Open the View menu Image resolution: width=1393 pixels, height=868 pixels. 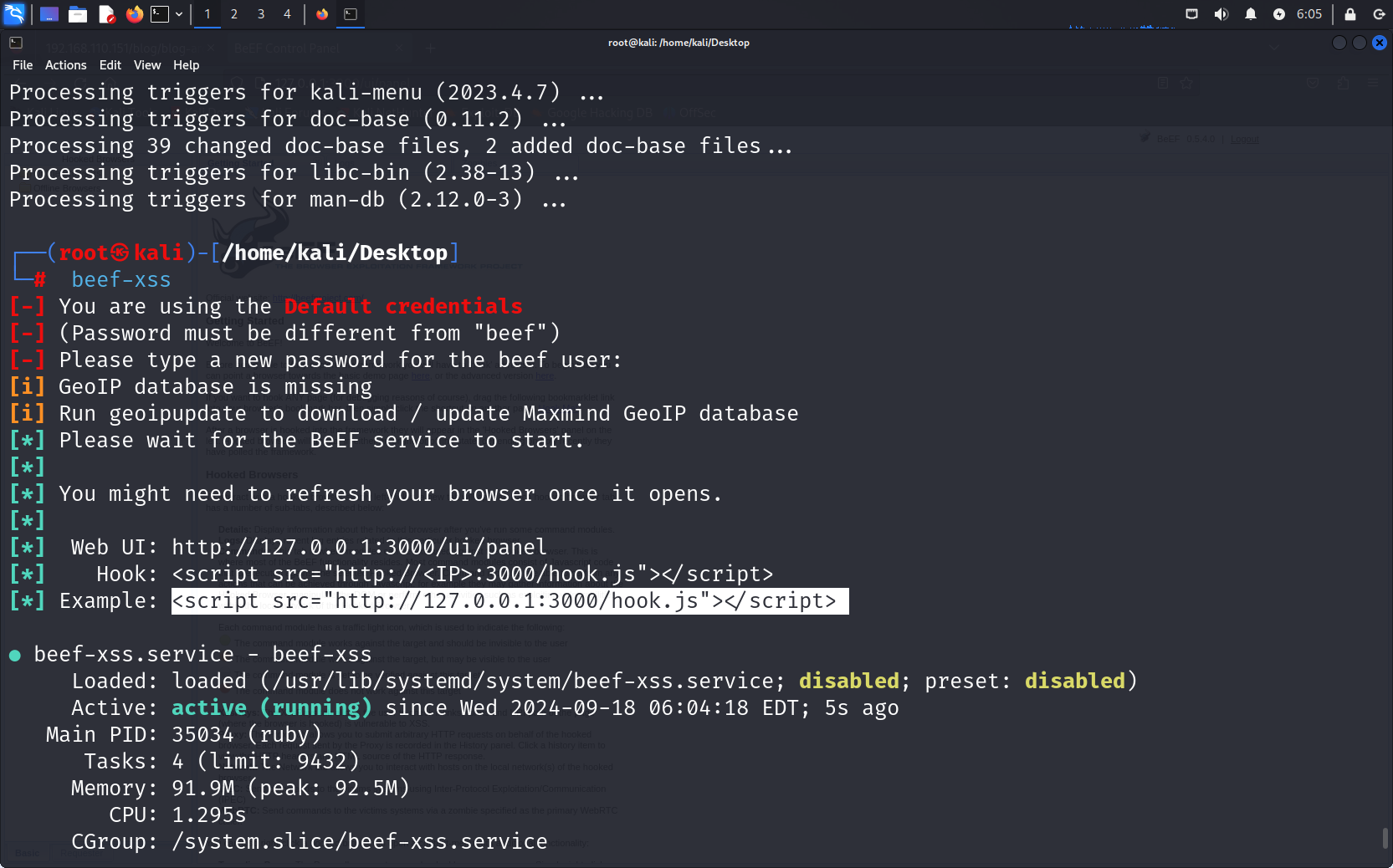pos(147,65)
